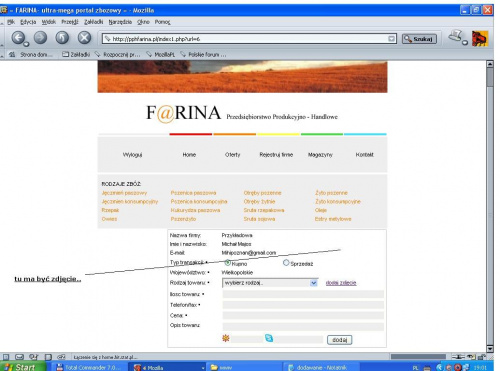Viewport: 500px width, 371px height.
Task: Select the Kupno radio button
Action: pos(228,263)
